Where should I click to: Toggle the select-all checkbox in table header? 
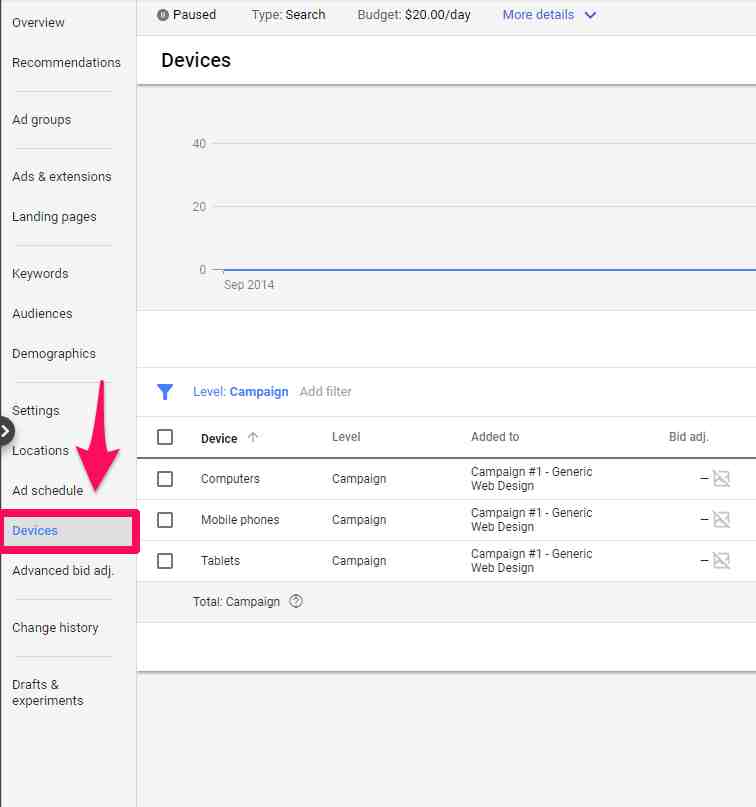pyautogui.click(x=165, y=437)
